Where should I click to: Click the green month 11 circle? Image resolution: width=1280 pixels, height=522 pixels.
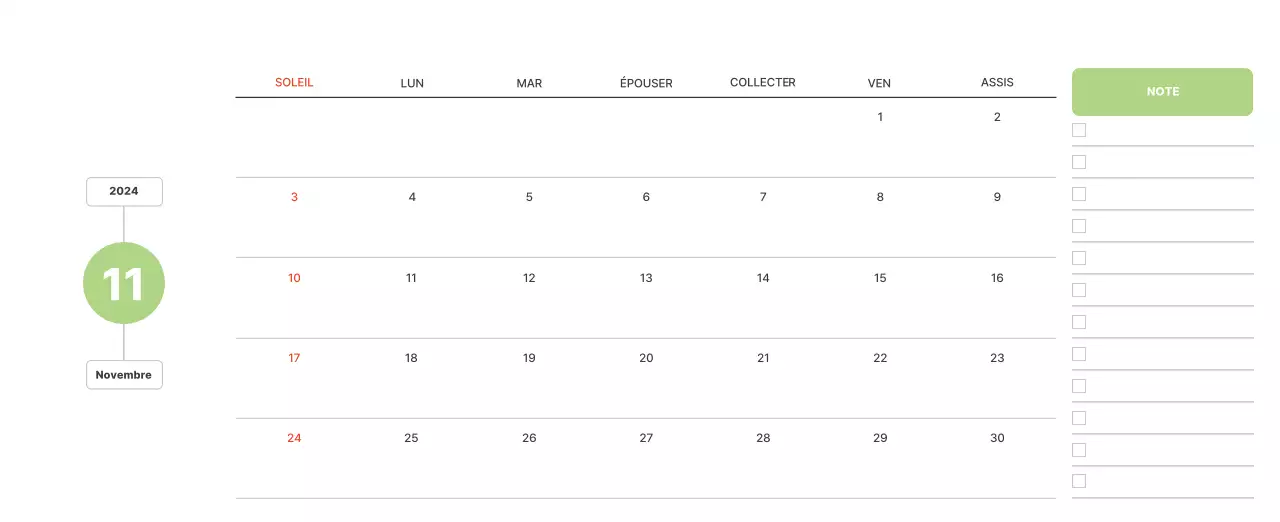(x=124, y=284)
